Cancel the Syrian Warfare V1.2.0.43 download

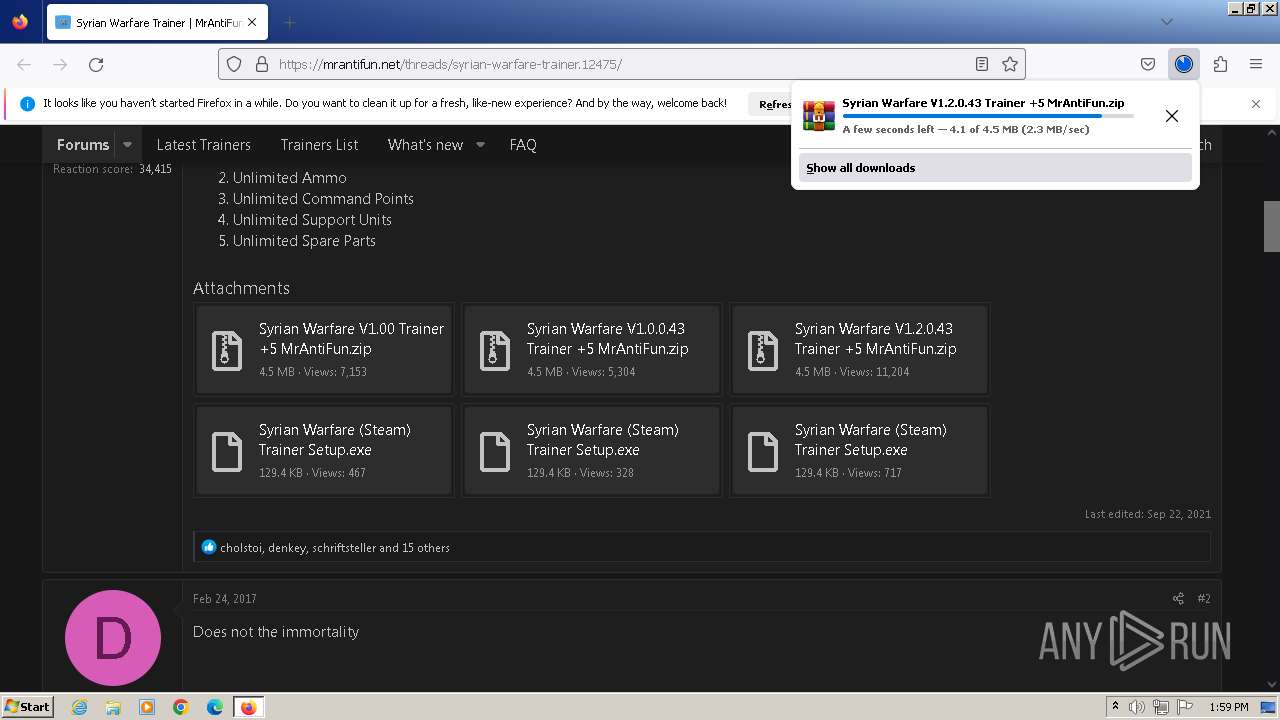coord(1172,116)
